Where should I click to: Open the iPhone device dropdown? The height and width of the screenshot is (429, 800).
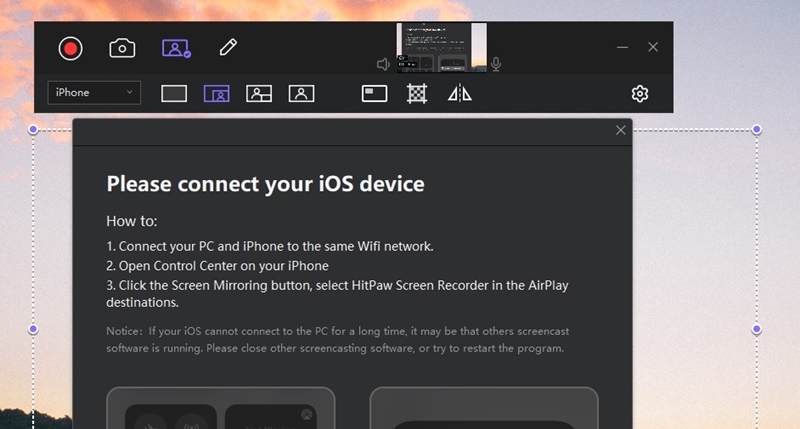point(94,93)
